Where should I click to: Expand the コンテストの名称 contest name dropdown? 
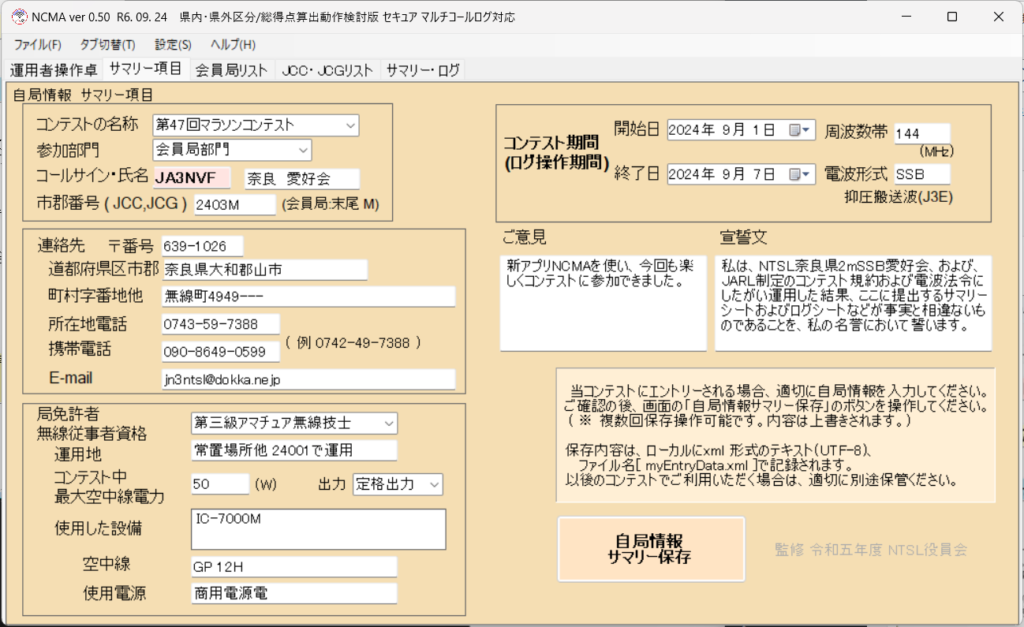click(x=350, y=125)
